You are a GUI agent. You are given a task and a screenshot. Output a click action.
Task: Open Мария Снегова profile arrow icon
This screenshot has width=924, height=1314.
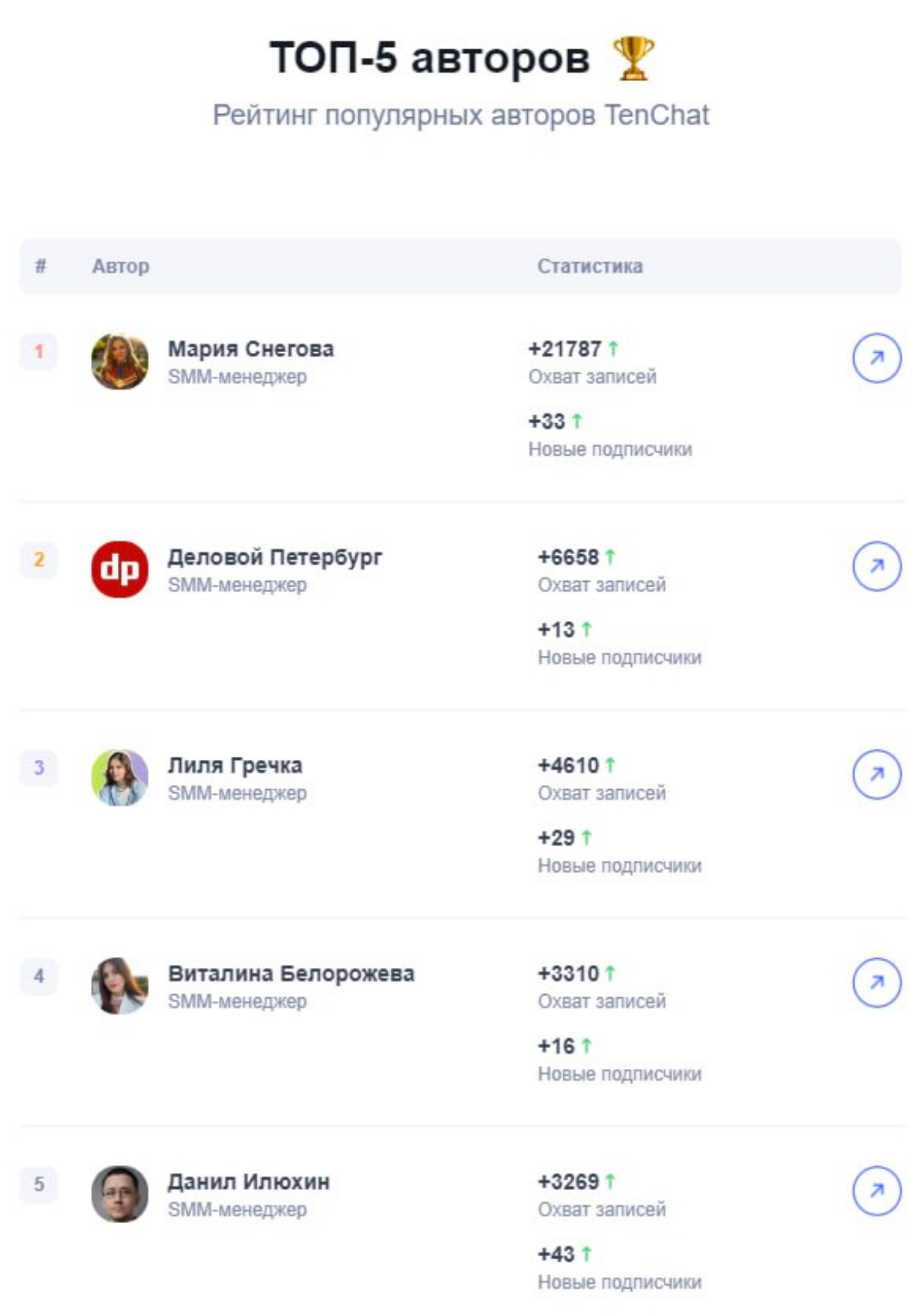click(x=876, y=358)
